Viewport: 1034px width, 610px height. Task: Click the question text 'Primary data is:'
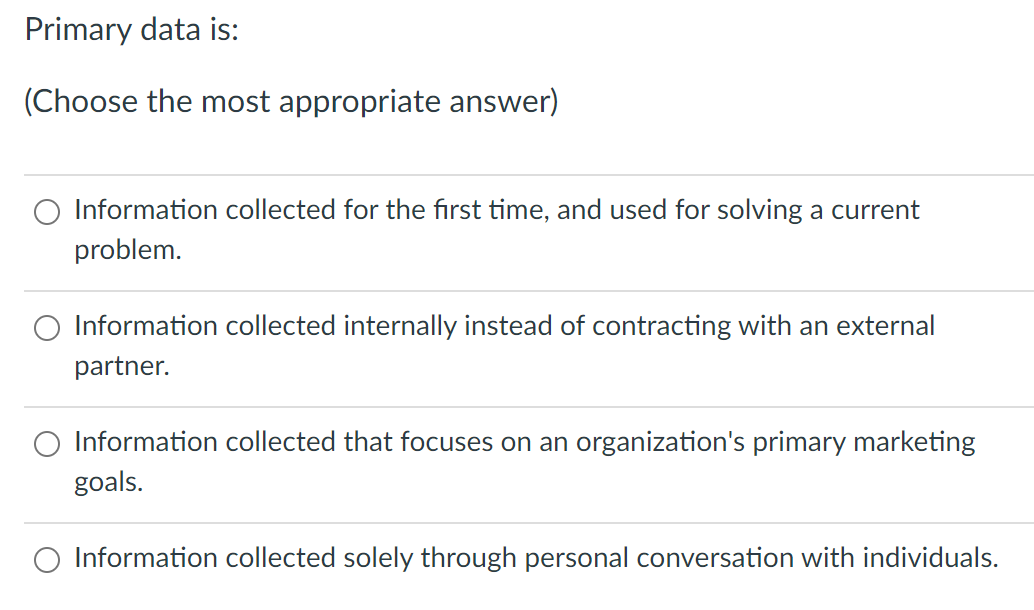(x=130, y=30)
